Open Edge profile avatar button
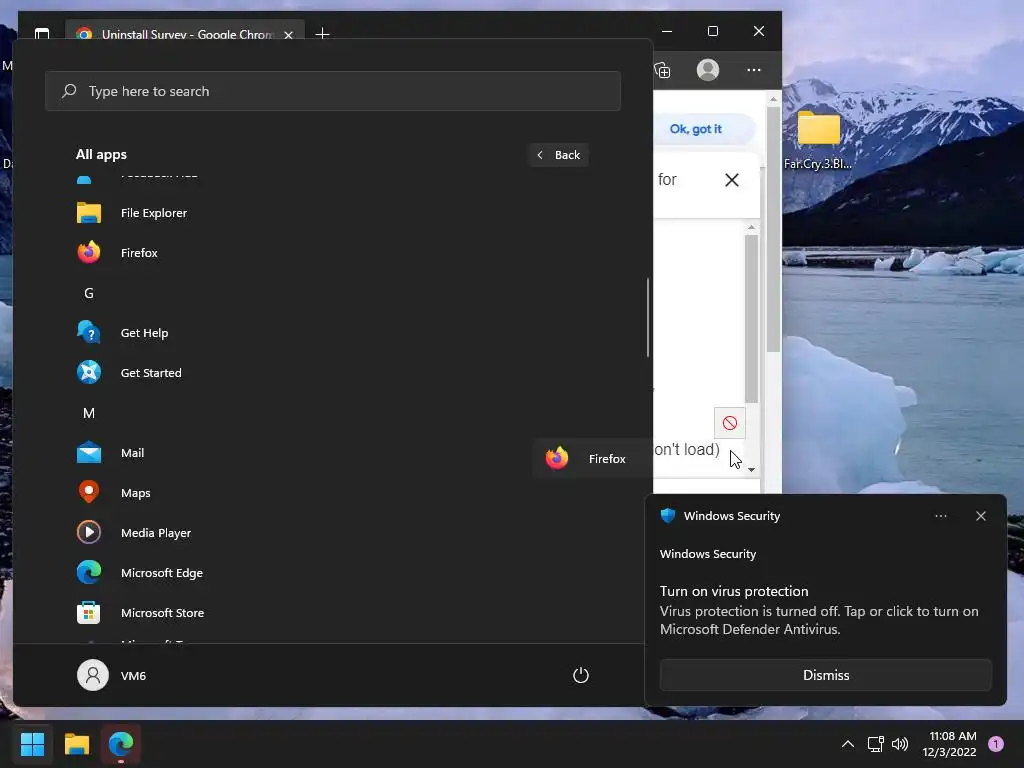The height and width of the screenshot is (768, 1024). click(x=707, y=70)
